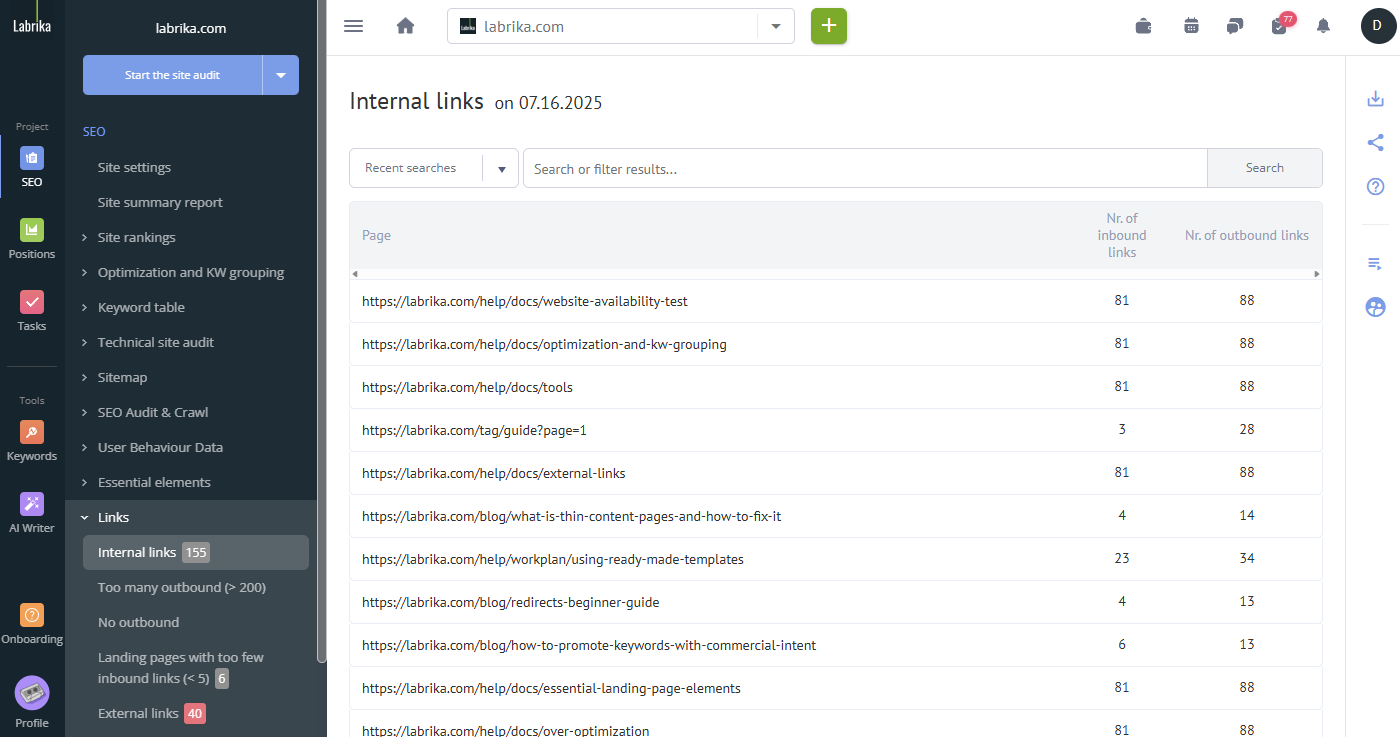Open Landing pages with too few inbound links

tap(181, 668)
